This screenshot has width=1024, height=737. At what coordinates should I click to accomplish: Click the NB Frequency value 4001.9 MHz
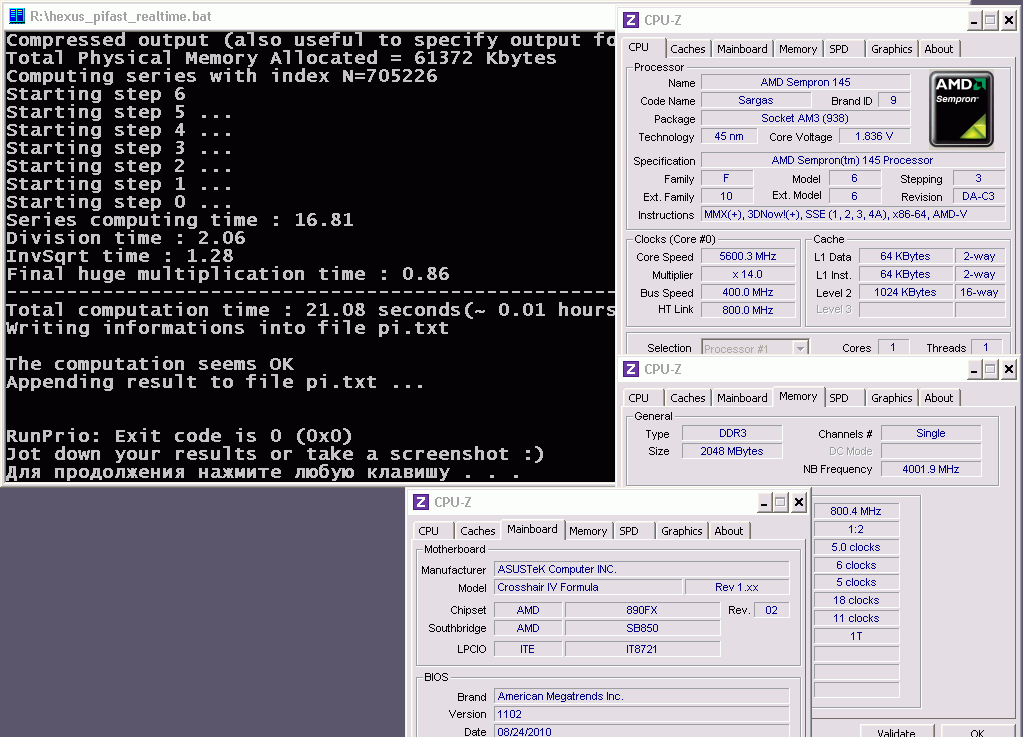(931, 469)
